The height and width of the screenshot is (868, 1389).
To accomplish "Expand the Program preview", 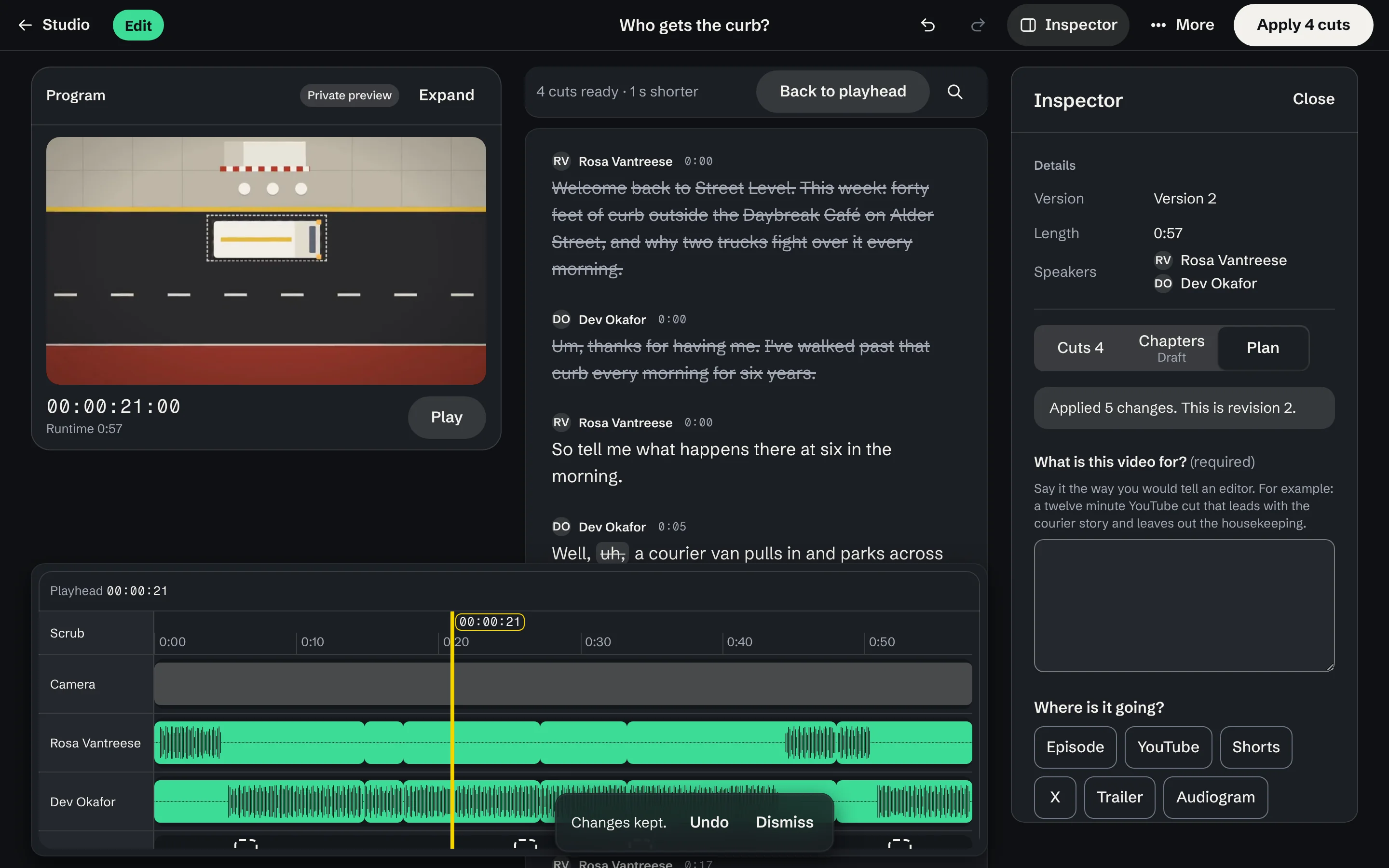I will point(447,95).
